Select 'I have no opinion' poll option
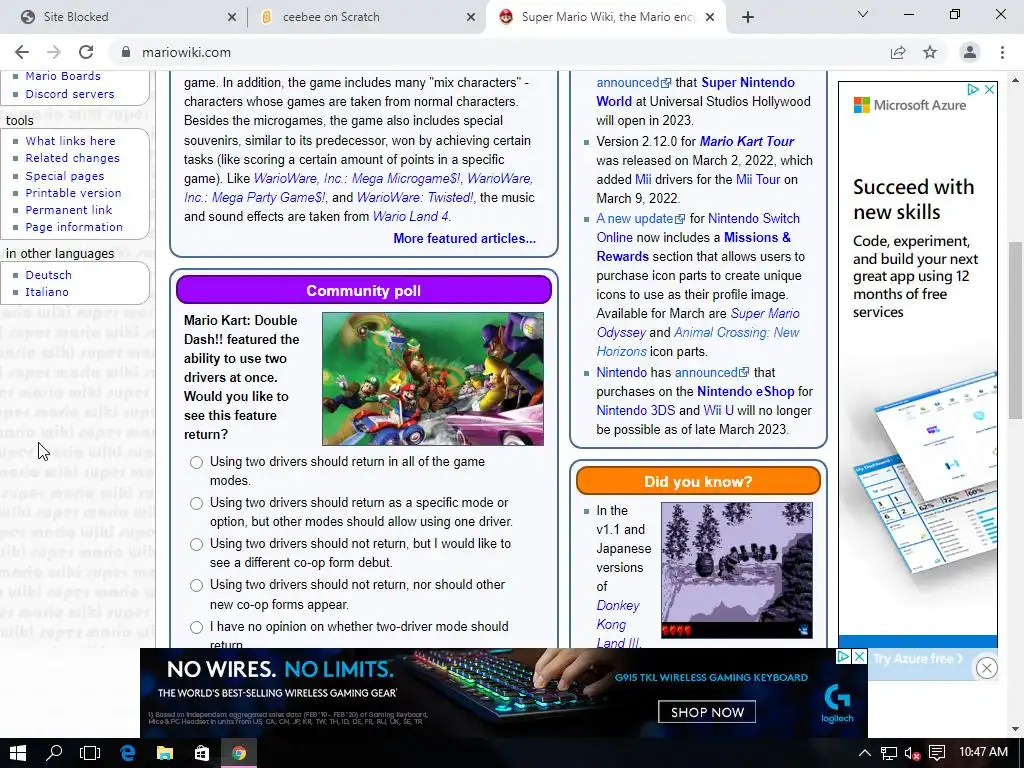Viewport: 1024px width, 768px height. [x=197, y=628]
